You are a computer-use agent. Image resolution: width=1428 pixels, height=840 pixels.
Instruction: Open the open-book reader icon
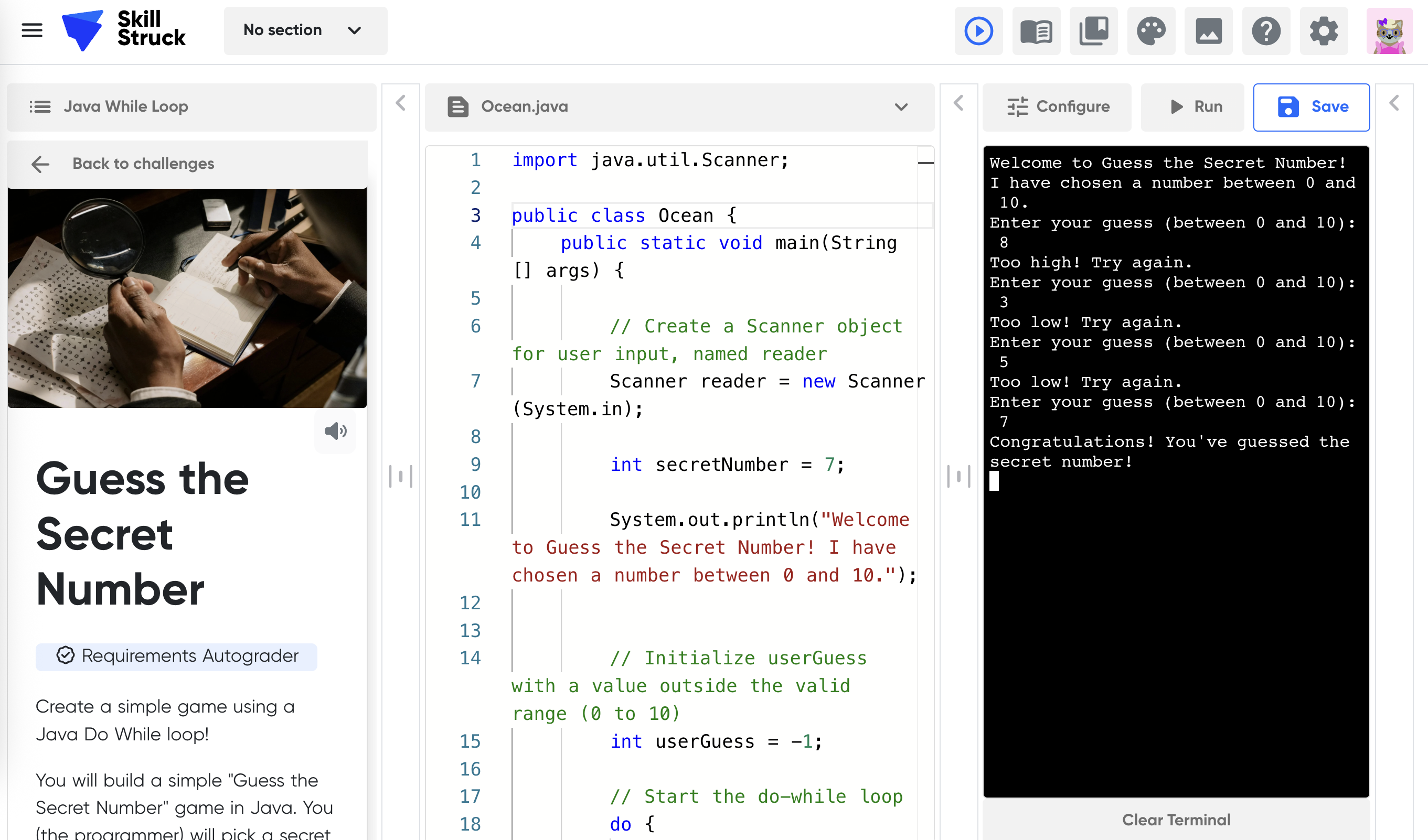click(x=1036, y=31)
